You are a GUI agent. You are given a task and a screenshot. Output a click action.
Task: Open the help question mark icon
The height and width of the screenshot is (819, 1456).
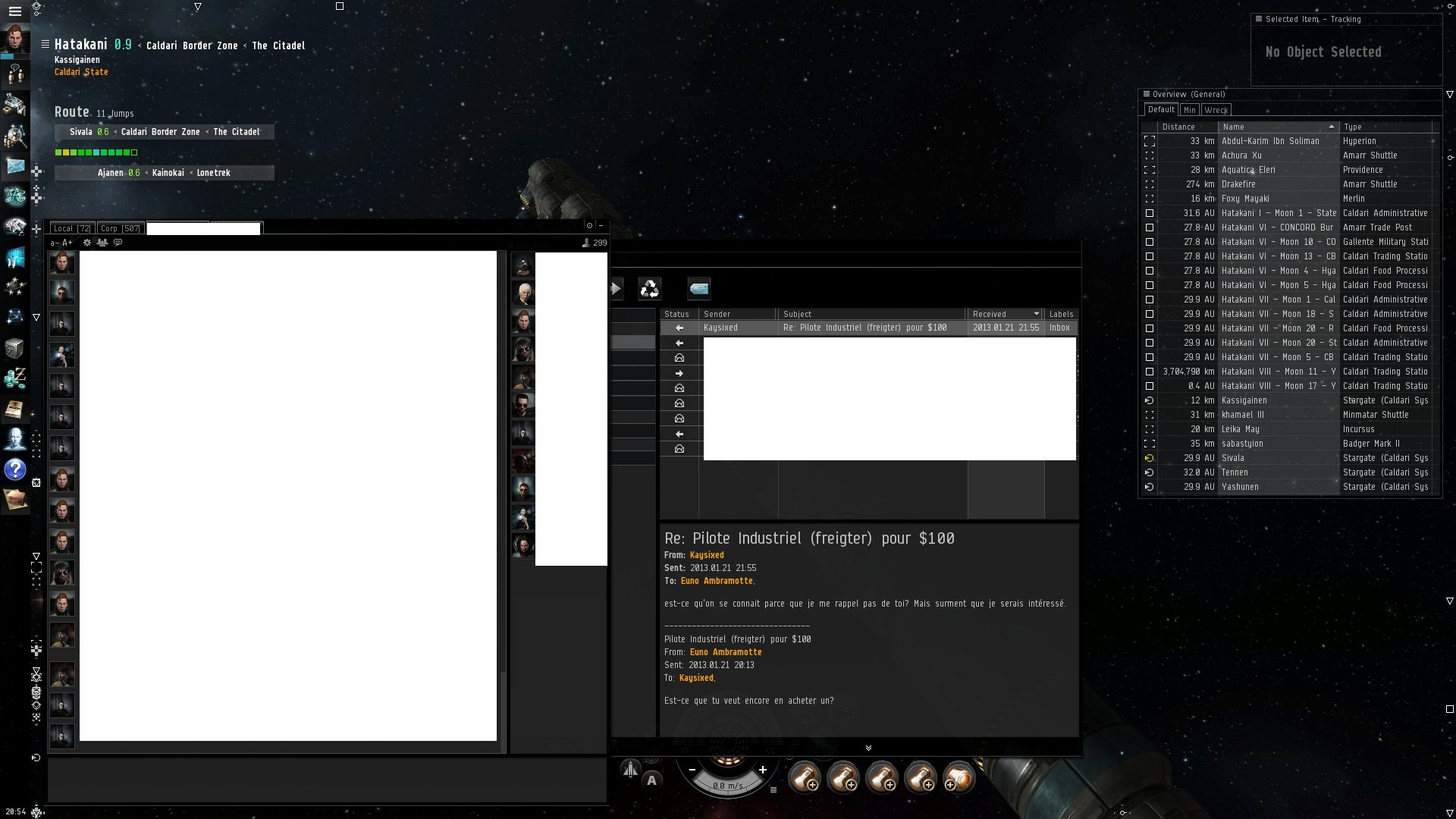15,470
